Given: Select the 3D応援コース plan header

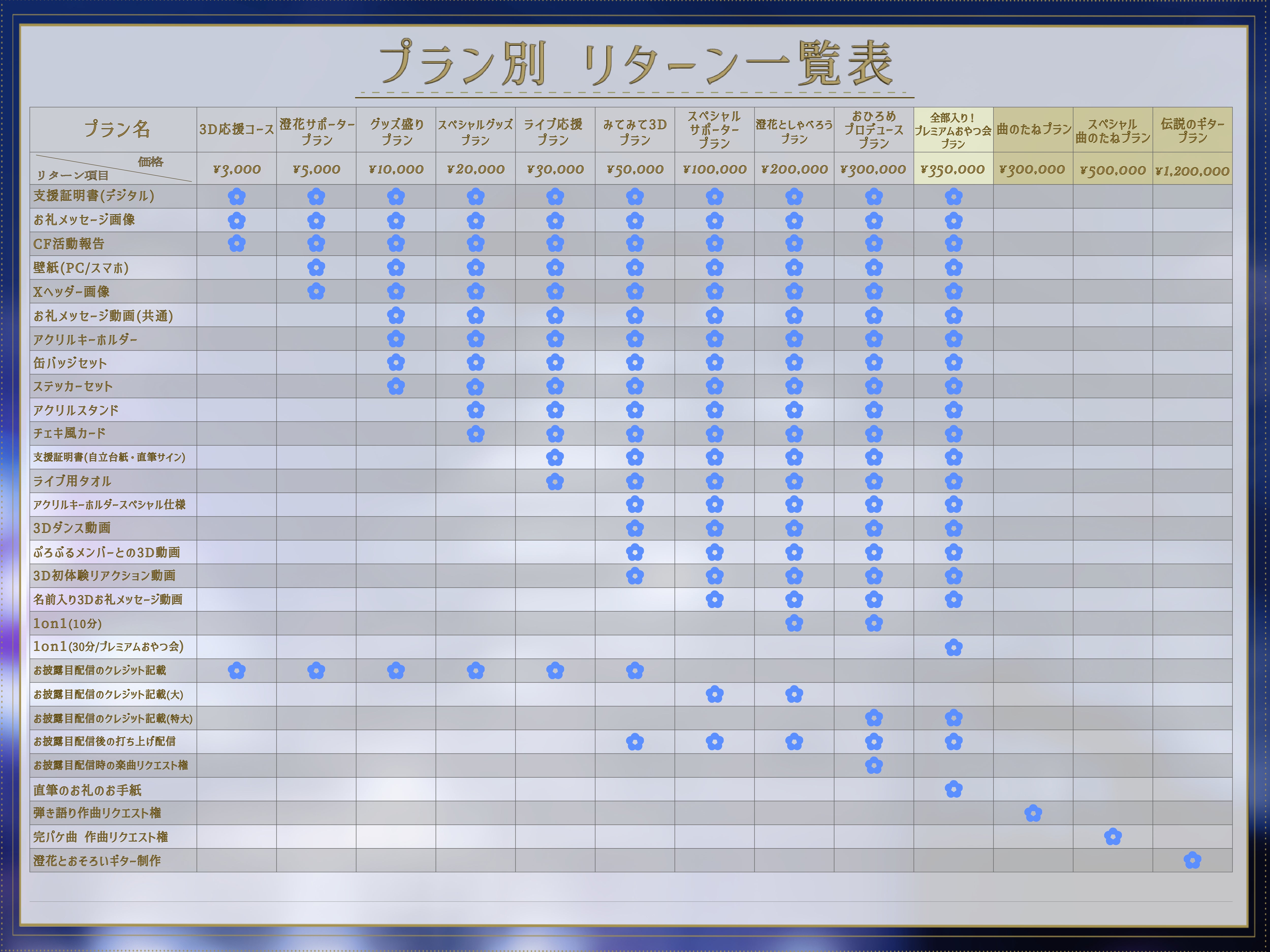Looking at the screenshot, I should [x=236, y=130].
